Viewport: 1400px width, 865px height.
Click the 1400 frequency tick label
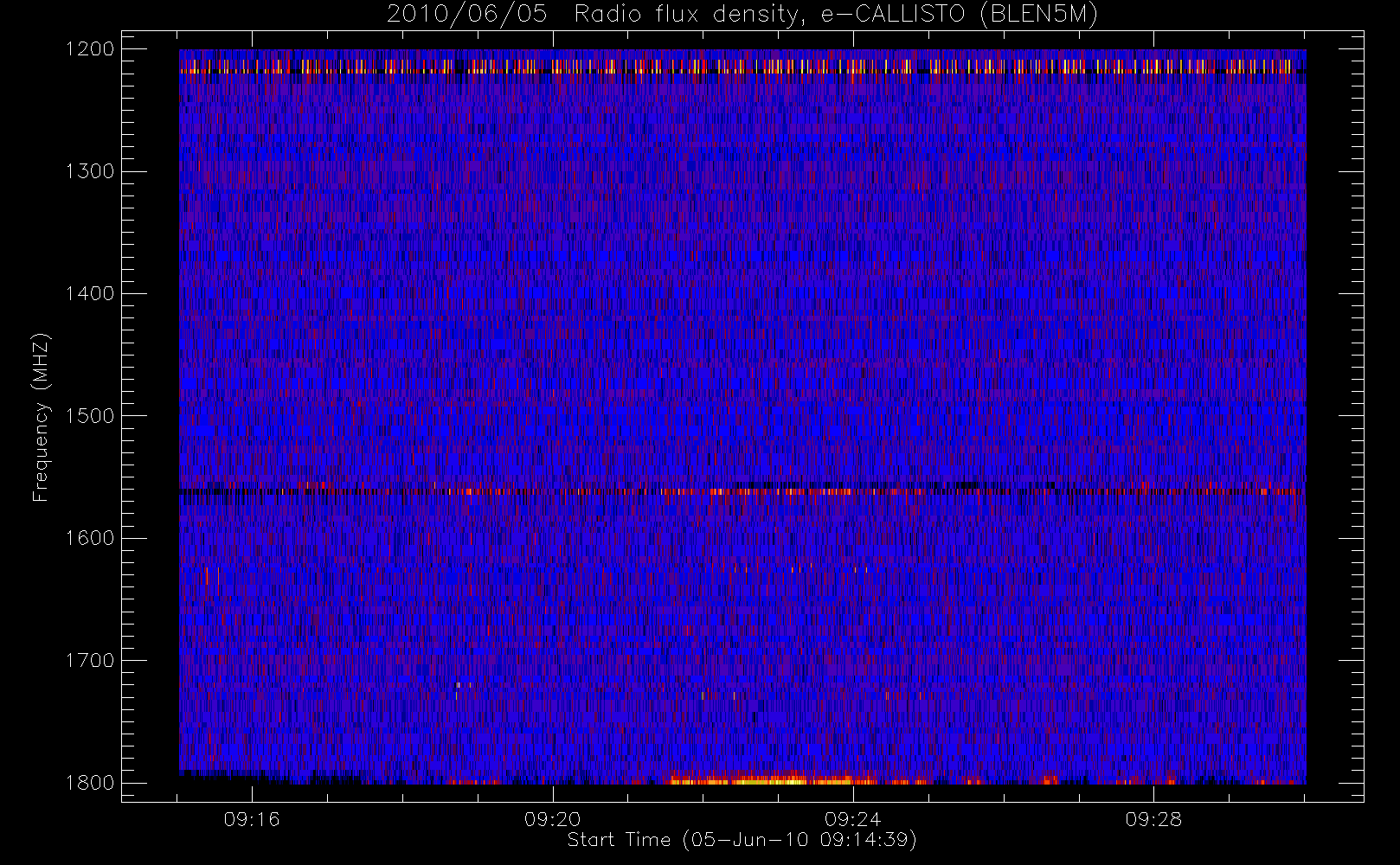click(x=91, y=294)
